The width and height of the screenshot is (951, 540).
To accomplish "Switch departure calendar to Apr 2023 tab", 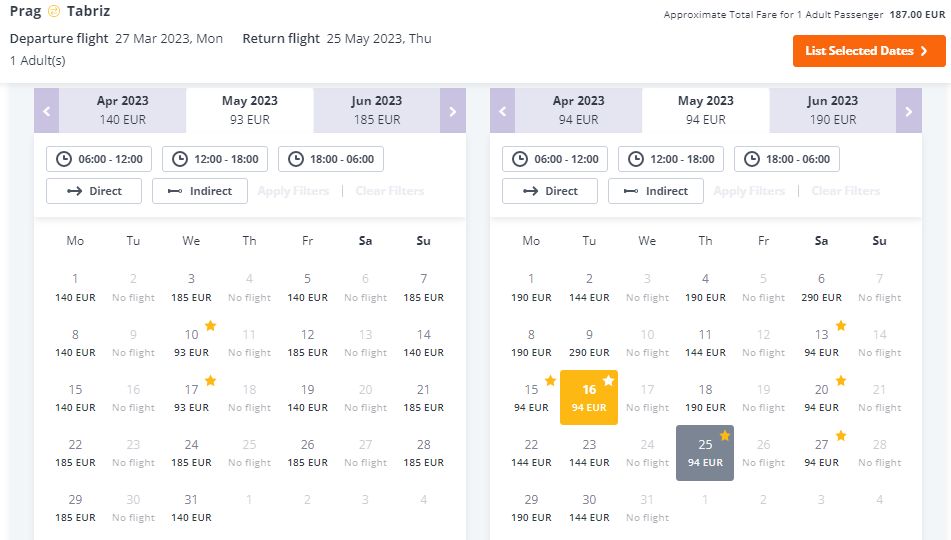I will coord(123,110).
